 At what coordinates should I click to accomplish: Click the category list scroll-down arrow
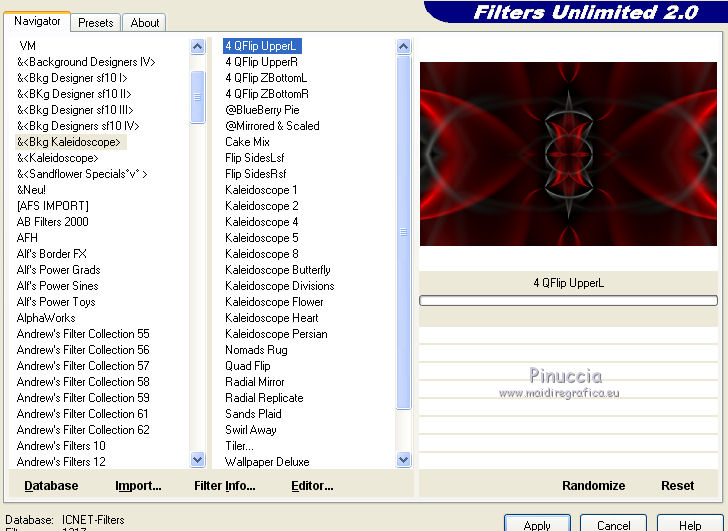(x=198, y=460)
